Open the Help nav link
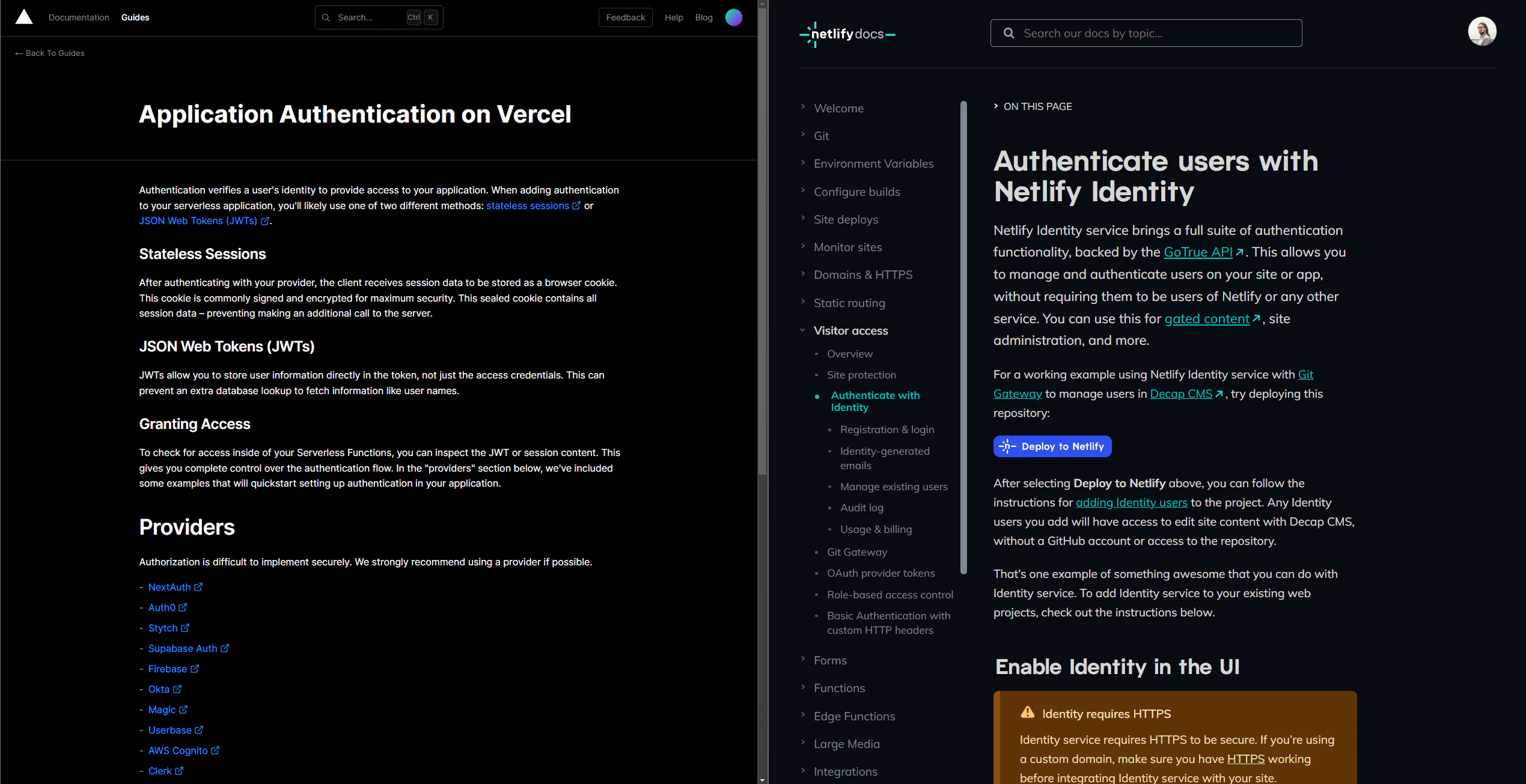1526x784 pixels. click(x=674, y=17)
